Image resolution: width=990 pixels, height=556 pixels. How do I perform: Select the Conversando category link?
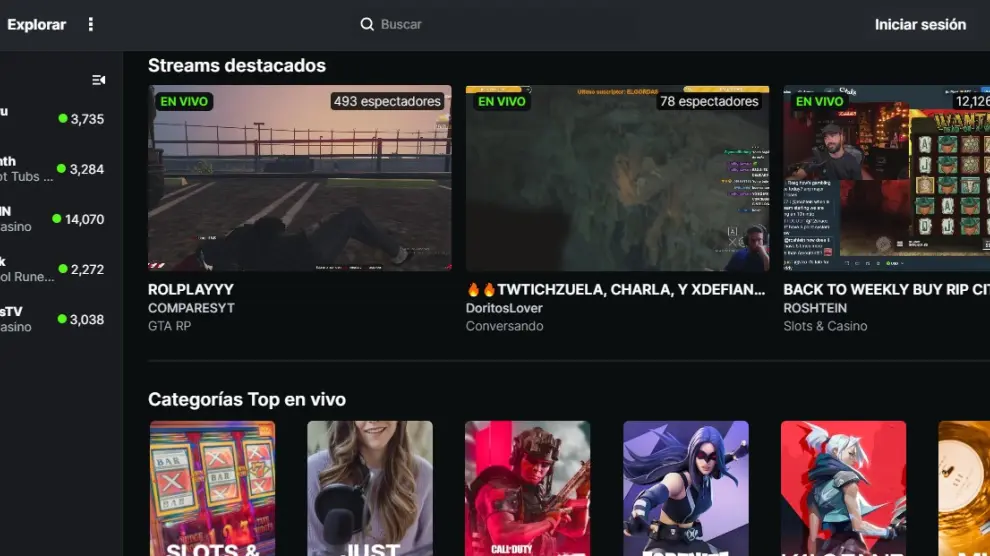[x=504, y=326]
